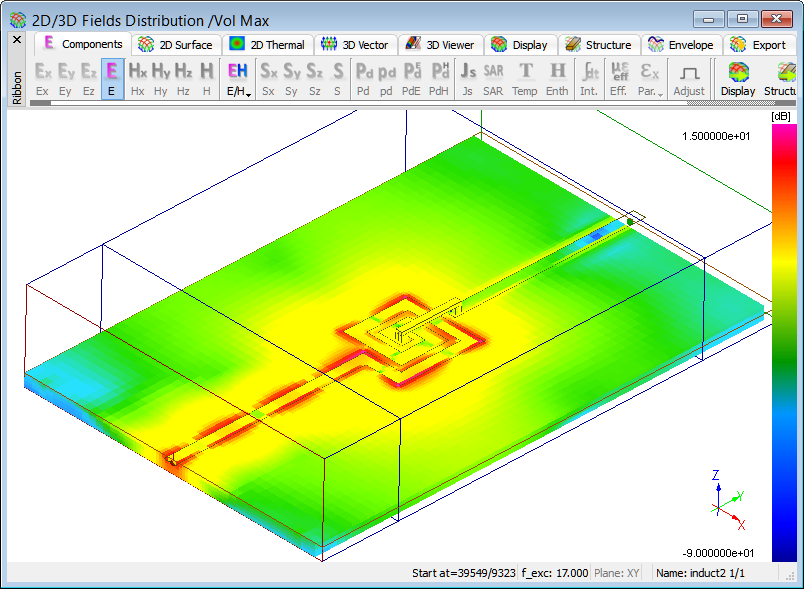Viewport: 804px width, 589px height.
Task: Toggle the Hz field component
Action: point(183,78)
